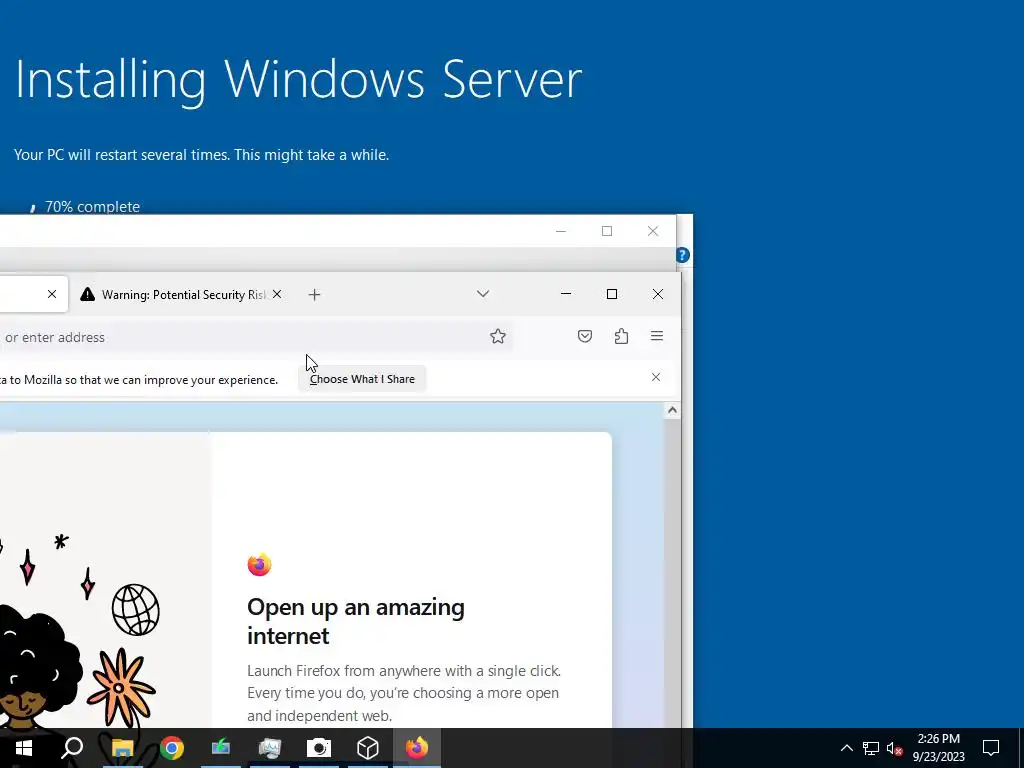Close the first Firefox tab
The width and height of the screenshot is (1024, 768).
(x=52, y=295)
